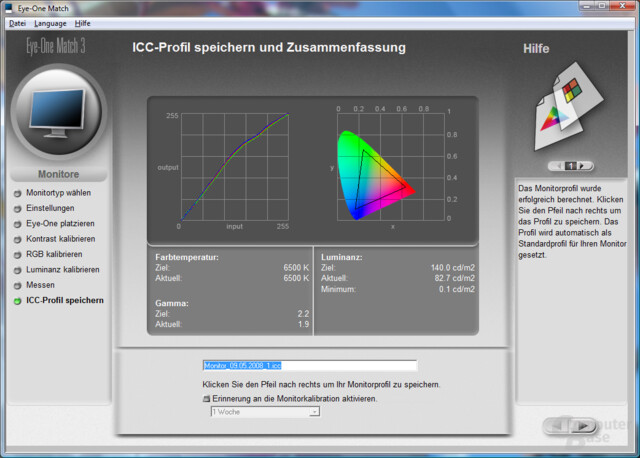This screenshot has width=640, height=458.
Task: Select the Eye-One platzieren step
Action: click(60, 223)
